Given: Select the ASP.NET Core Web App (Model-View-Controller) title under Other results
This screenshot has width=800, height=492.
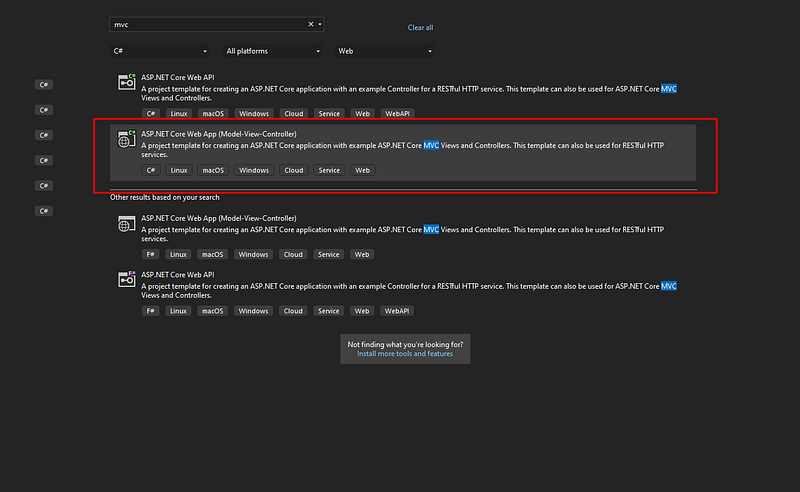Looking at the screenshot, I should (x=219, y=218).
